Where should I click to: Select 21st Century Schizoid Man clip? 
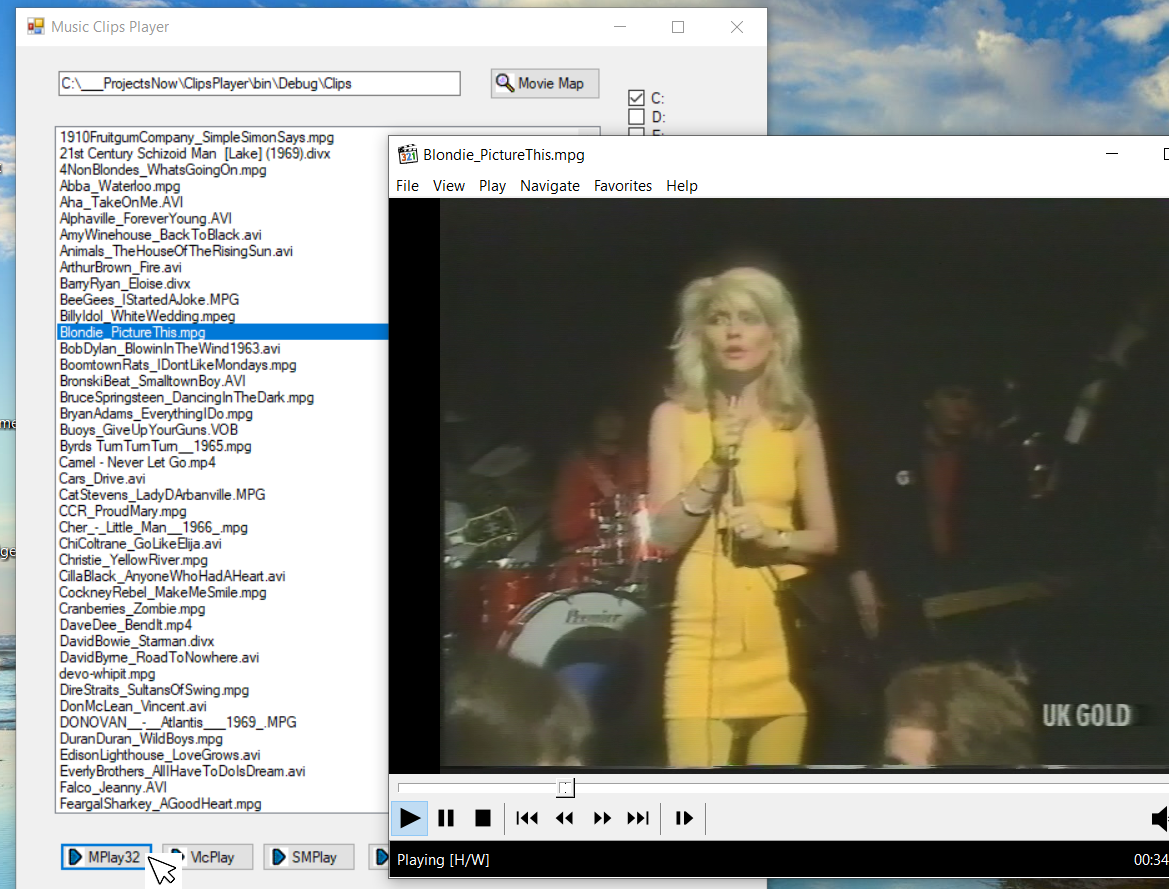(195, 154)
